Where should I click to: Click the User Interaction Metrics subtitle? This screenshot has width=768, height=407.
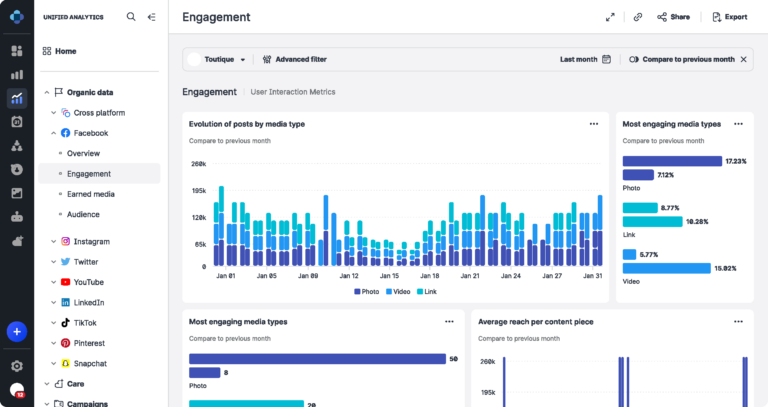pyautogui.click(x=293, y=92)
